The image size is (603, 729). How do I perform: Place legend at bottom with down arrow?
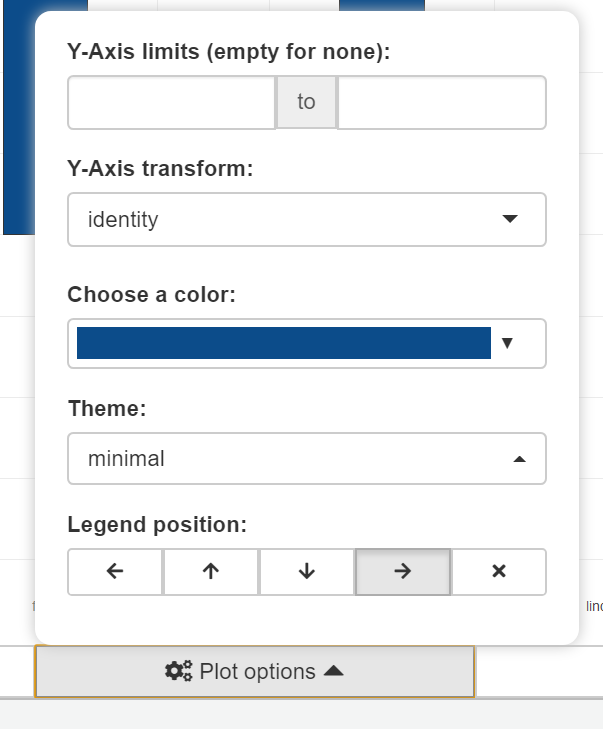(307, 572)
